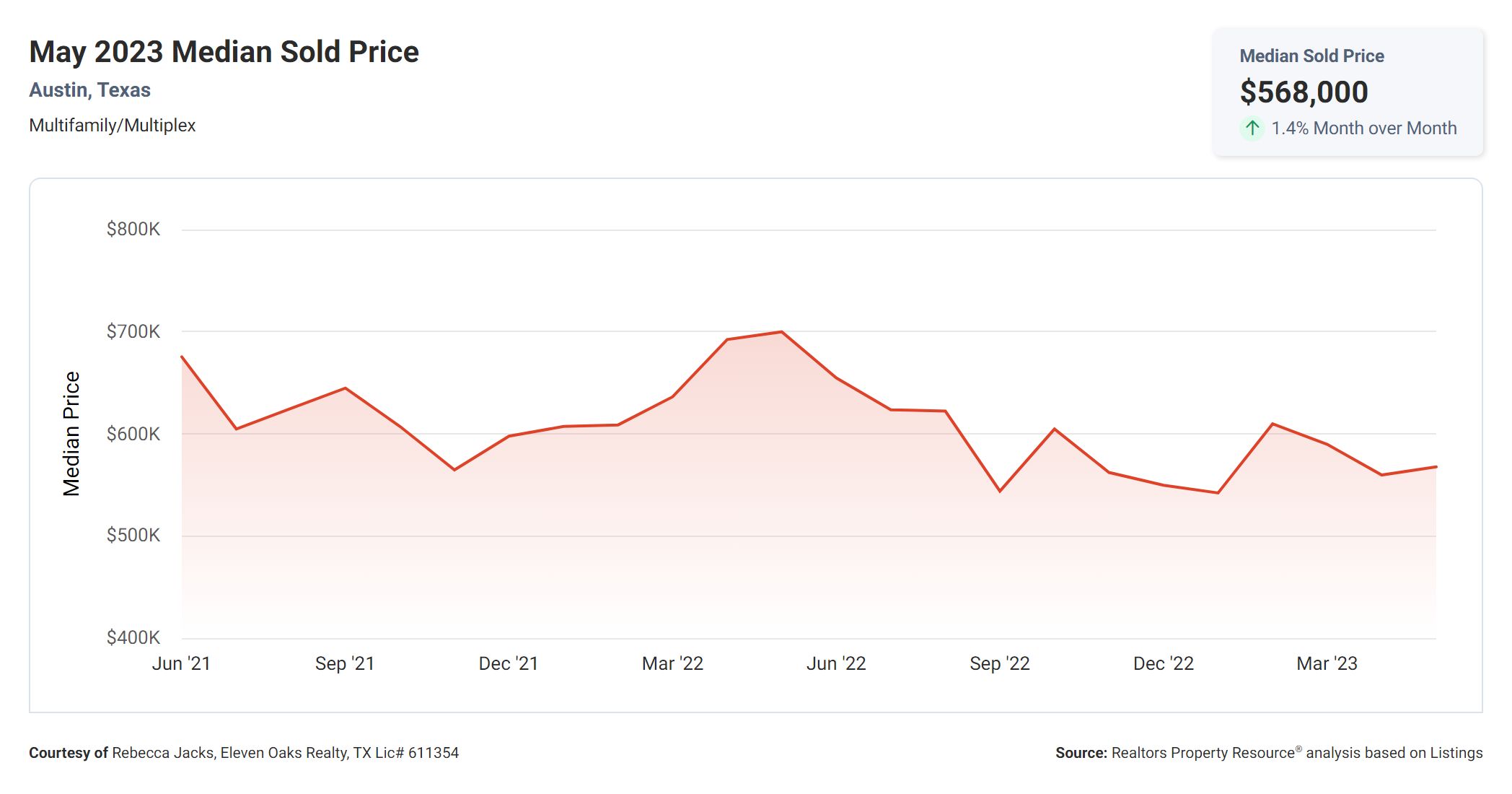The width and height of the screenshot is (1512, 794).
Task: Click the $500K y-axis label
Action: click(x=133, y=536)
